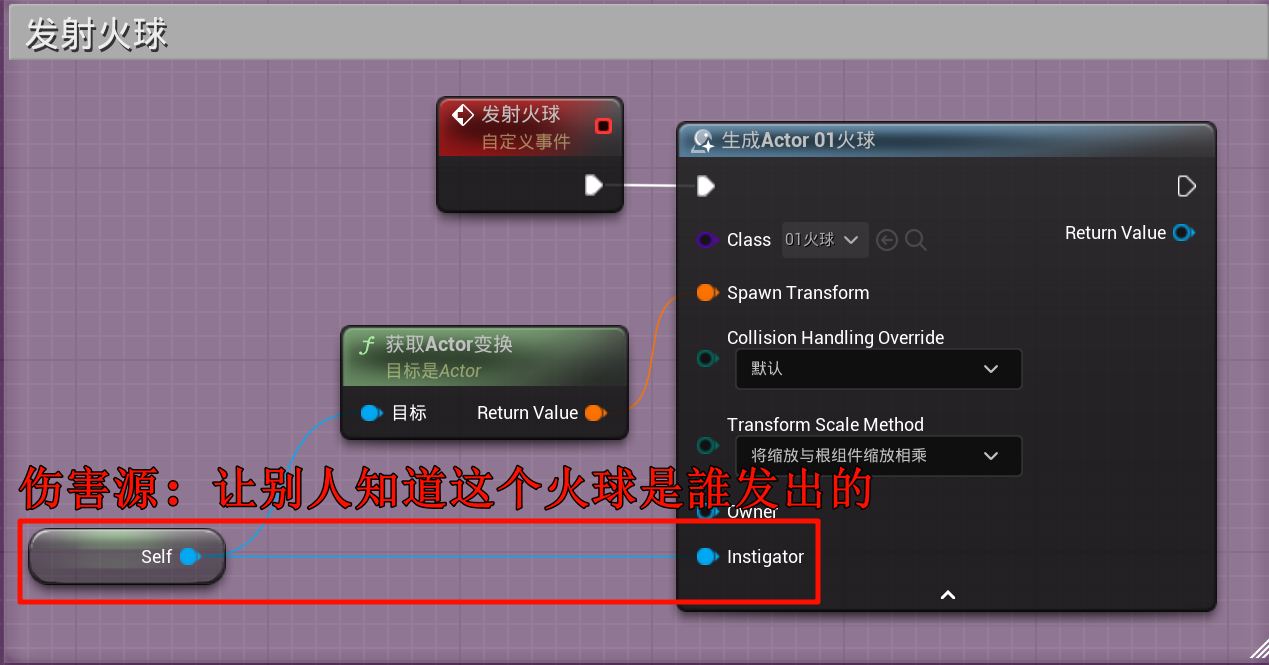The image size is (1269, 665).
Task: Click the Collision Handling Override pin
Action: click(x=707, y=358)
